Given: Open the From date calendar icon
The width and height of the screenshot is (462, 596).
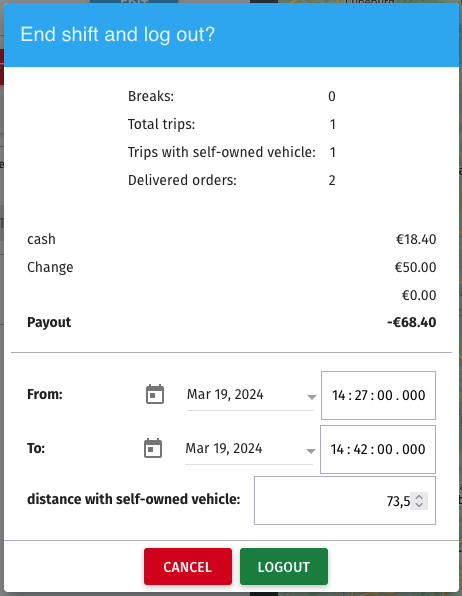Looking at the screenshot, I should tap(155, 394).
